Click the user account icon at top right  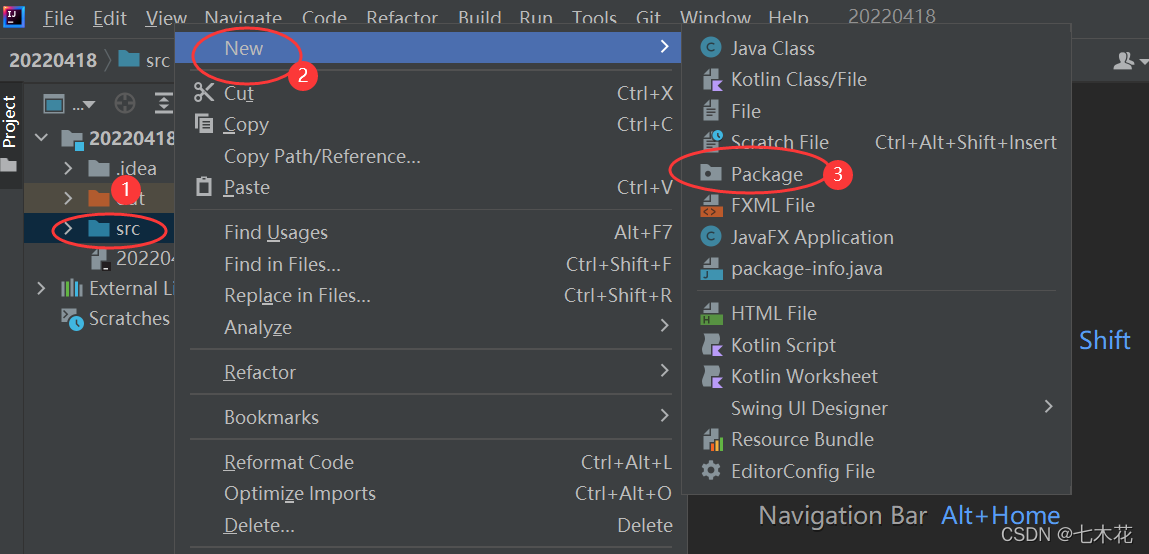tap(1123, 61)
